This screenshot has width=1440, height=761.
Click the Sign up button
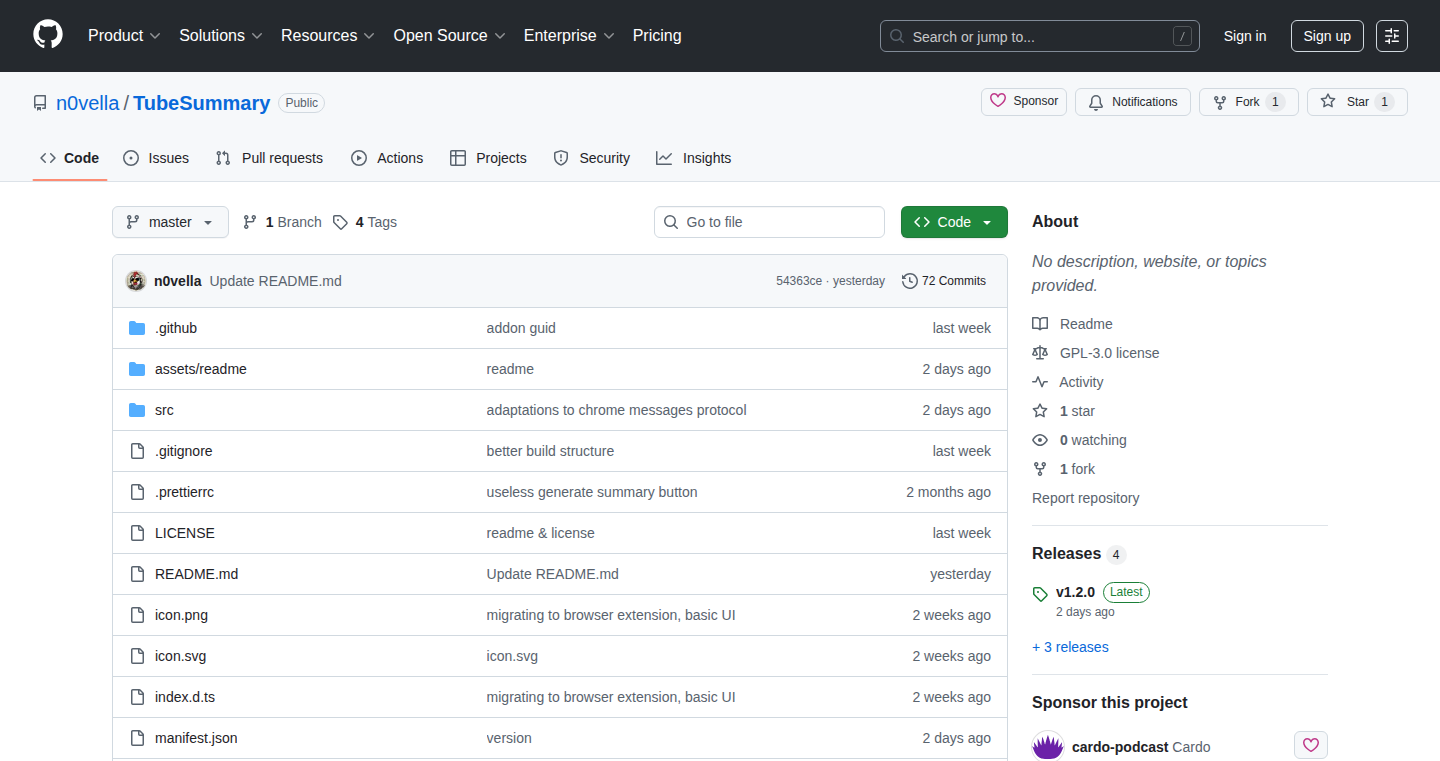click(1327, 36)
